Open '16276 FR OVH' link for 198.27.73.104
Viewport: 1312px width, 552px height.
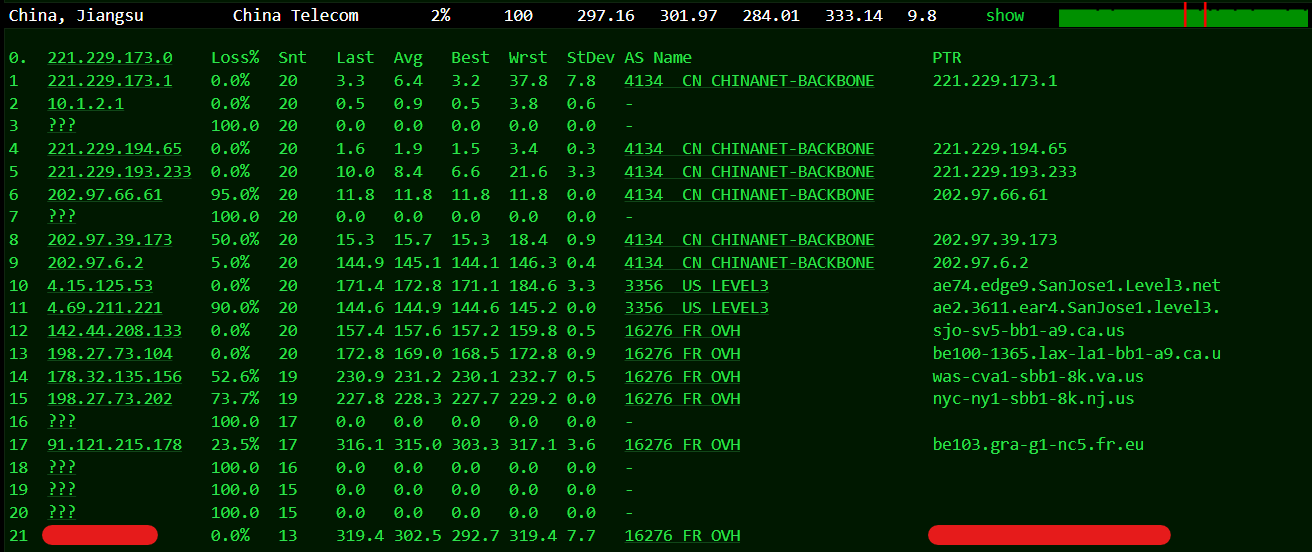(x=683, y=354)
